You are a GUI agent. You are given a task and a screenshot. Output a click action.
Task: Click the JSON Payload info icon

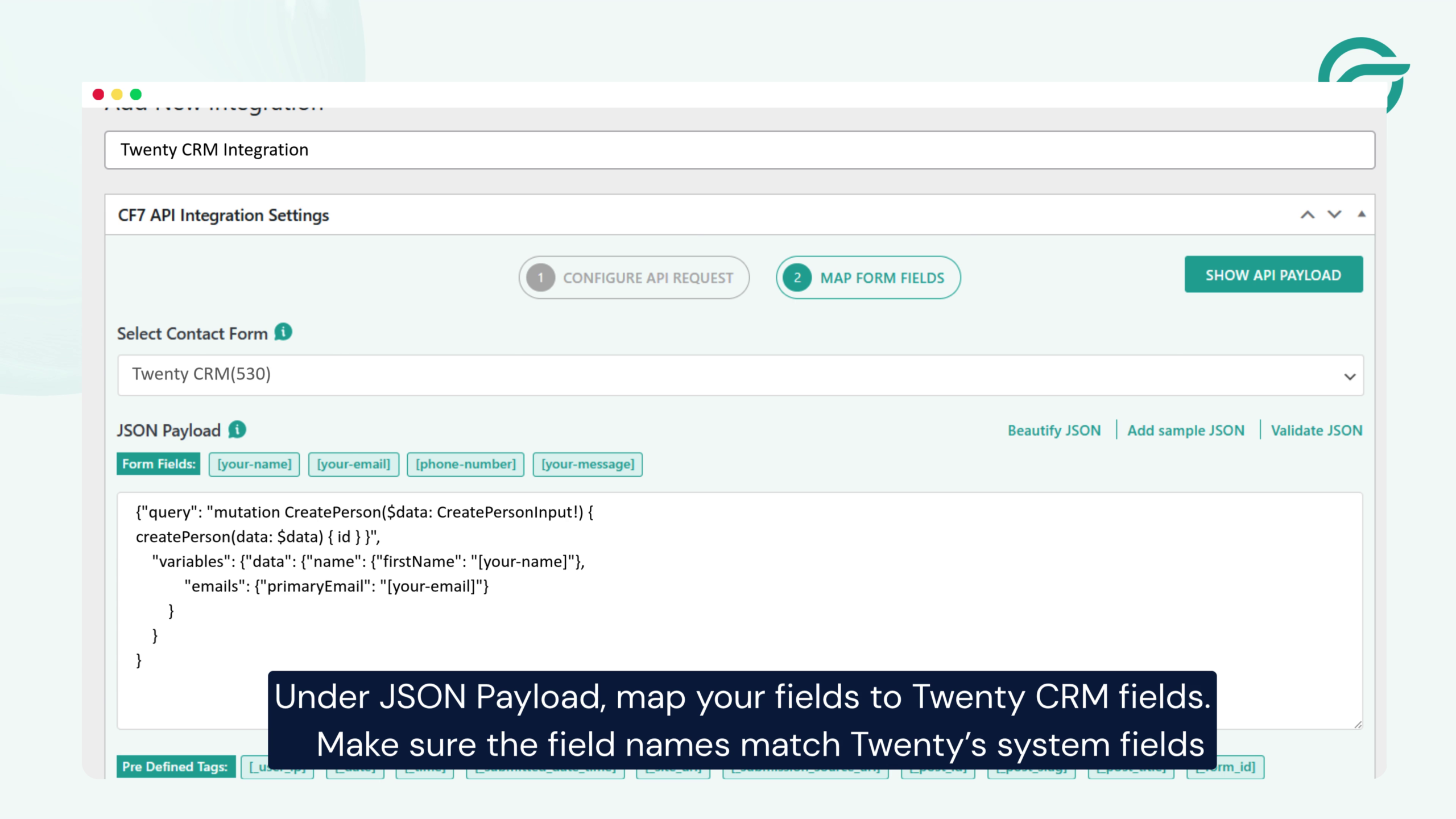click(237, 429)
